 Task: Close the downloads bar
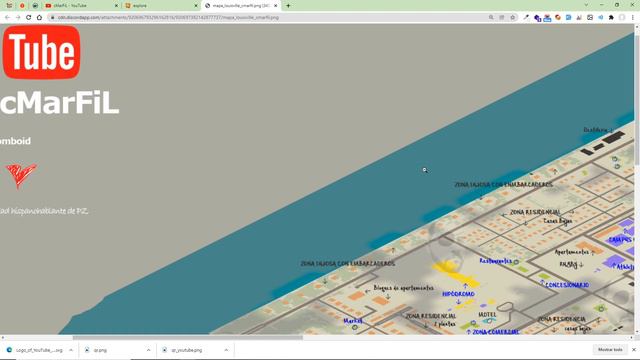(x=634, y=350)
